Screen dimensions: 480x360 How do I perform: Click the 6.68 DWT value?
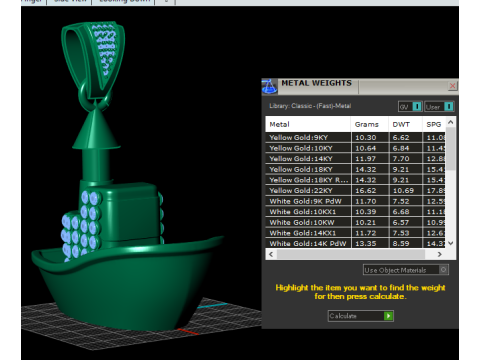pos(401,212)
